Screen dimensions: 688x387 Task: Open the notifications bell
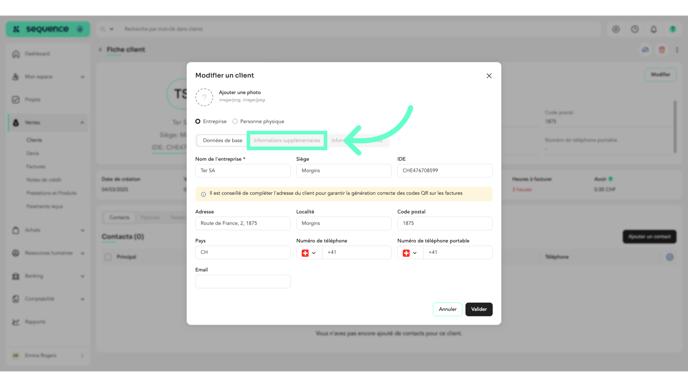pos(653,29)
